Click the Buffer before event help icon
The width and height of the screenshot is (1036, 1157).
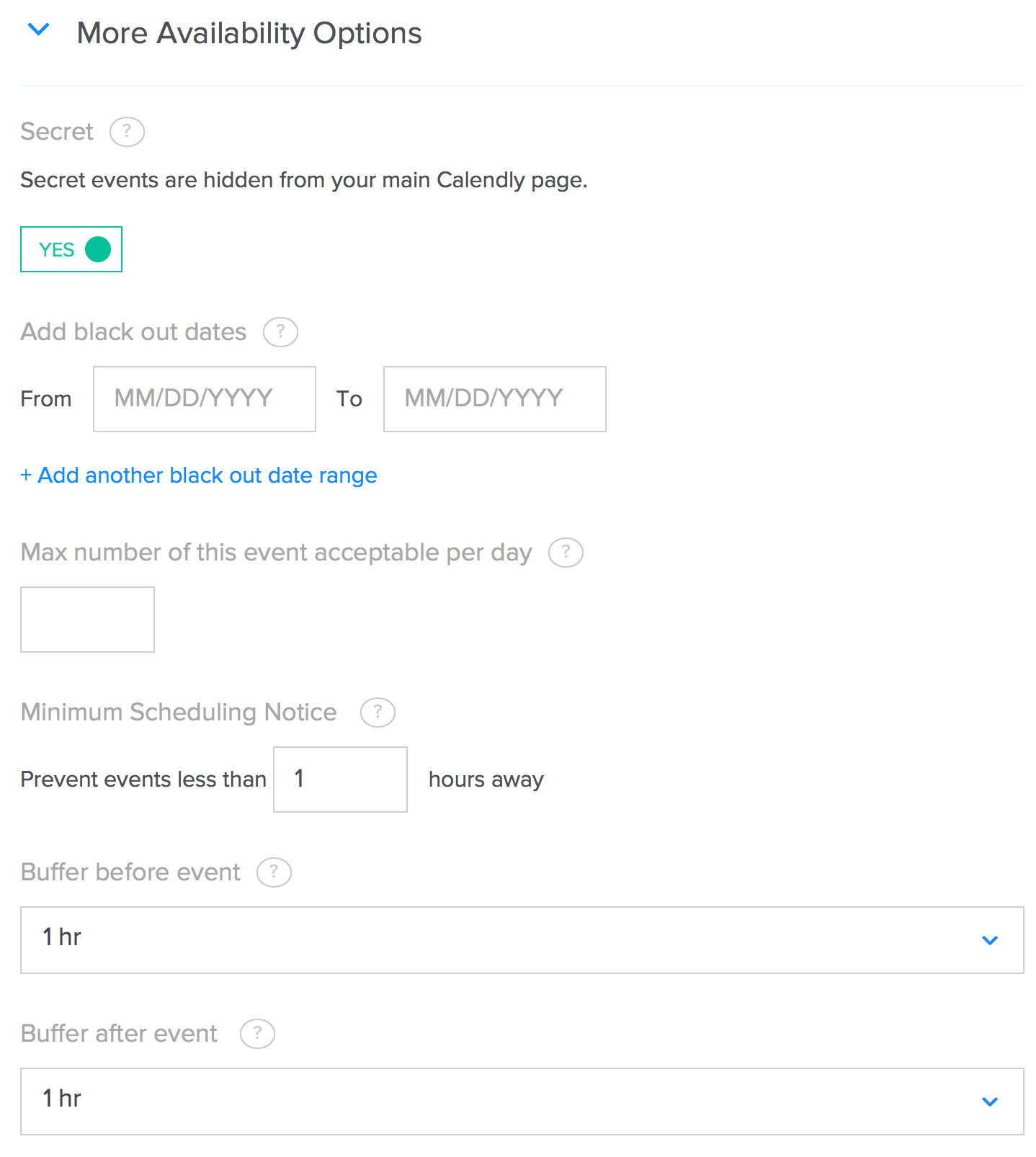click(274, 872)
